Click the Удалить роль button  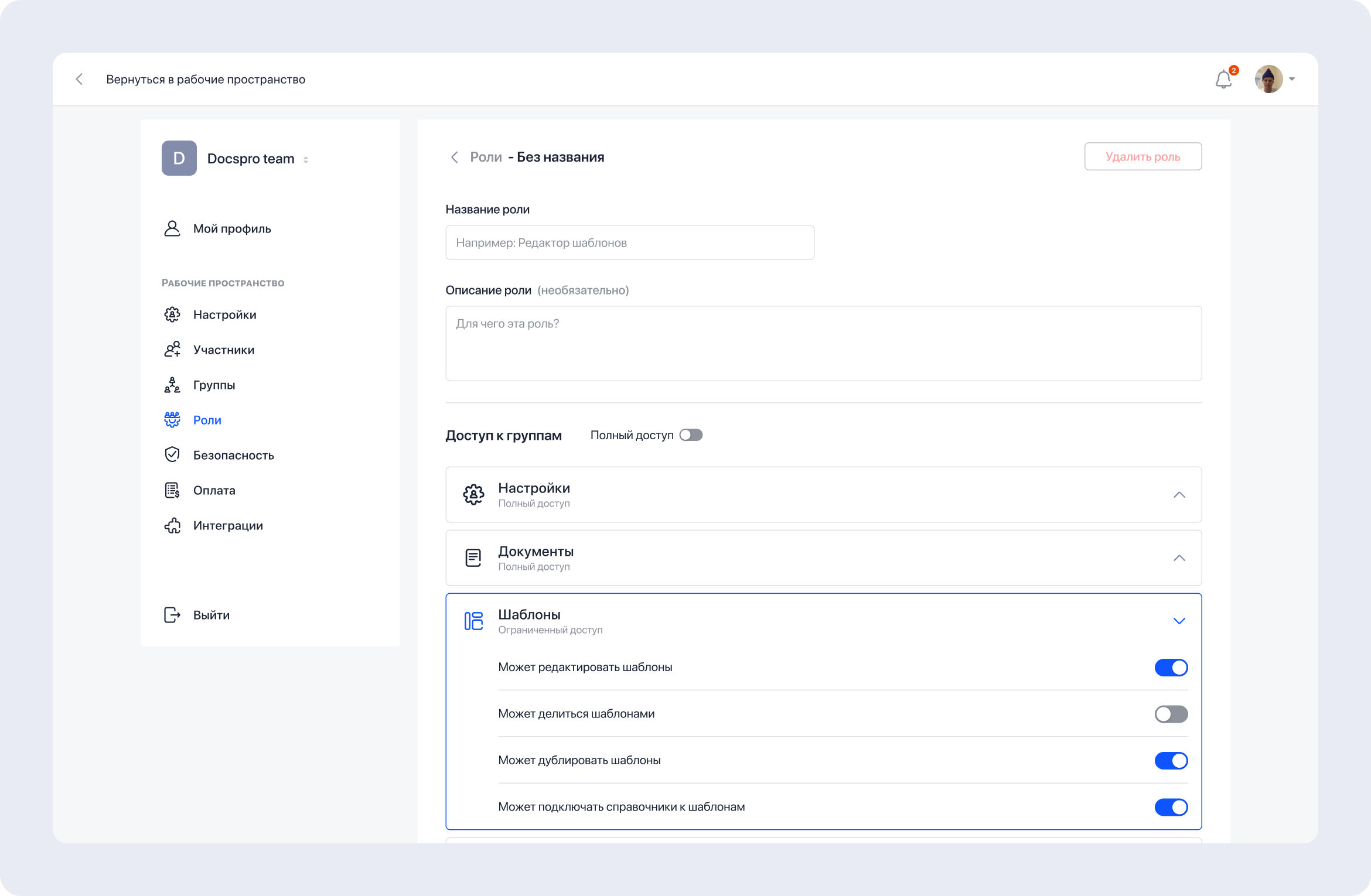point(1142,156)
